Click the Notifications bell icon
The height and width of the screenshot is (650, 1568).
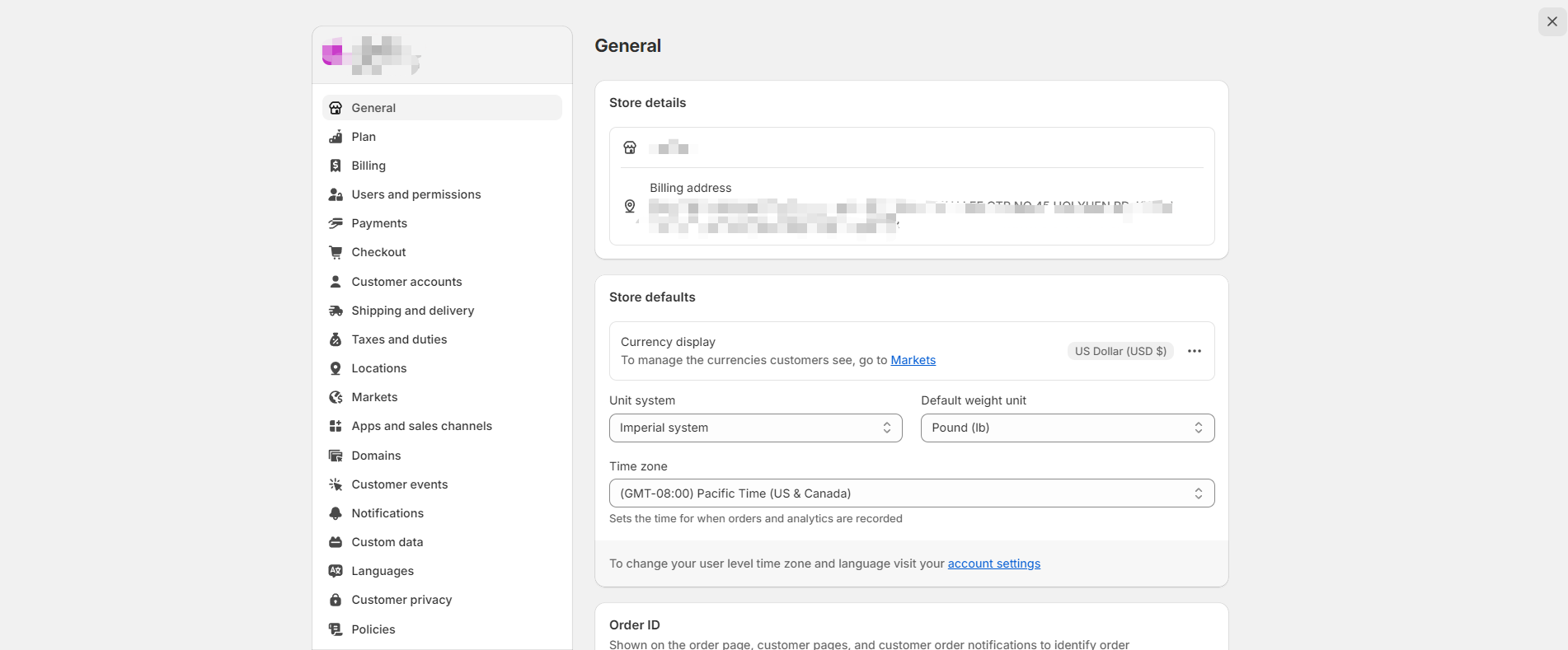point(336,513)
